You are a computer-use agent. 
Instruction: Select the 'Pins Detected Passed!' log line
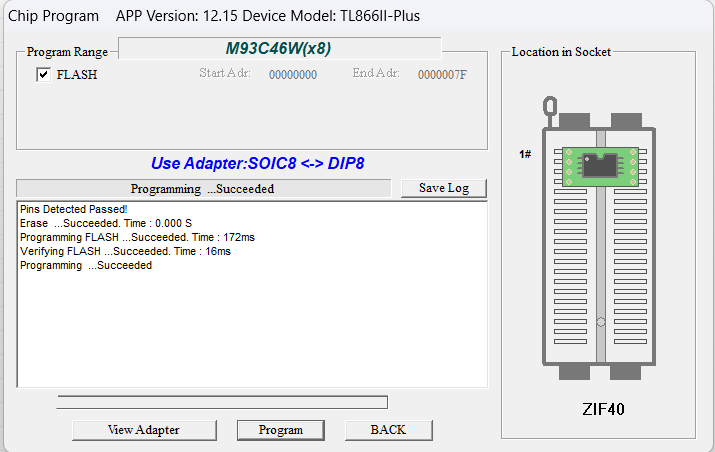click(73, 209)
